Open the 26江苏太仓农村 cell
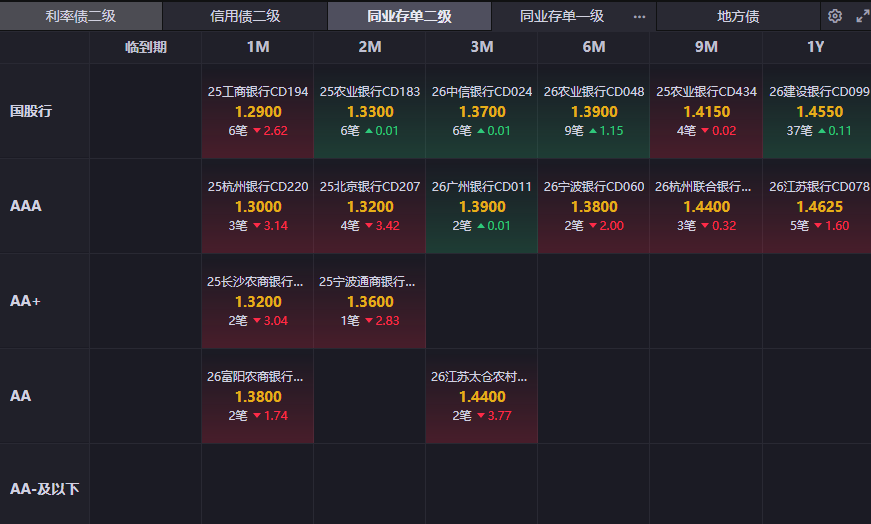The height and width of the screenshot is (524, 871). click(x=482, y=396)
